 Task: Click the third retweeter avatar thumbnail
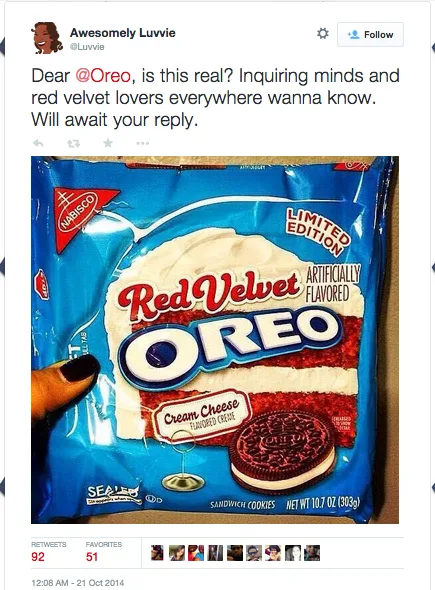point(196,553)
